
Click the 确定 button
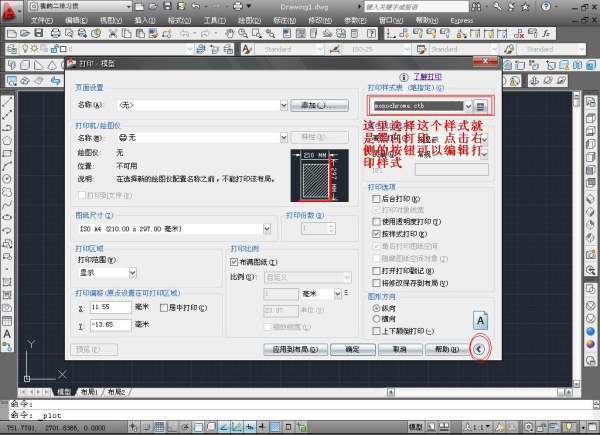[x=352, y=350]
